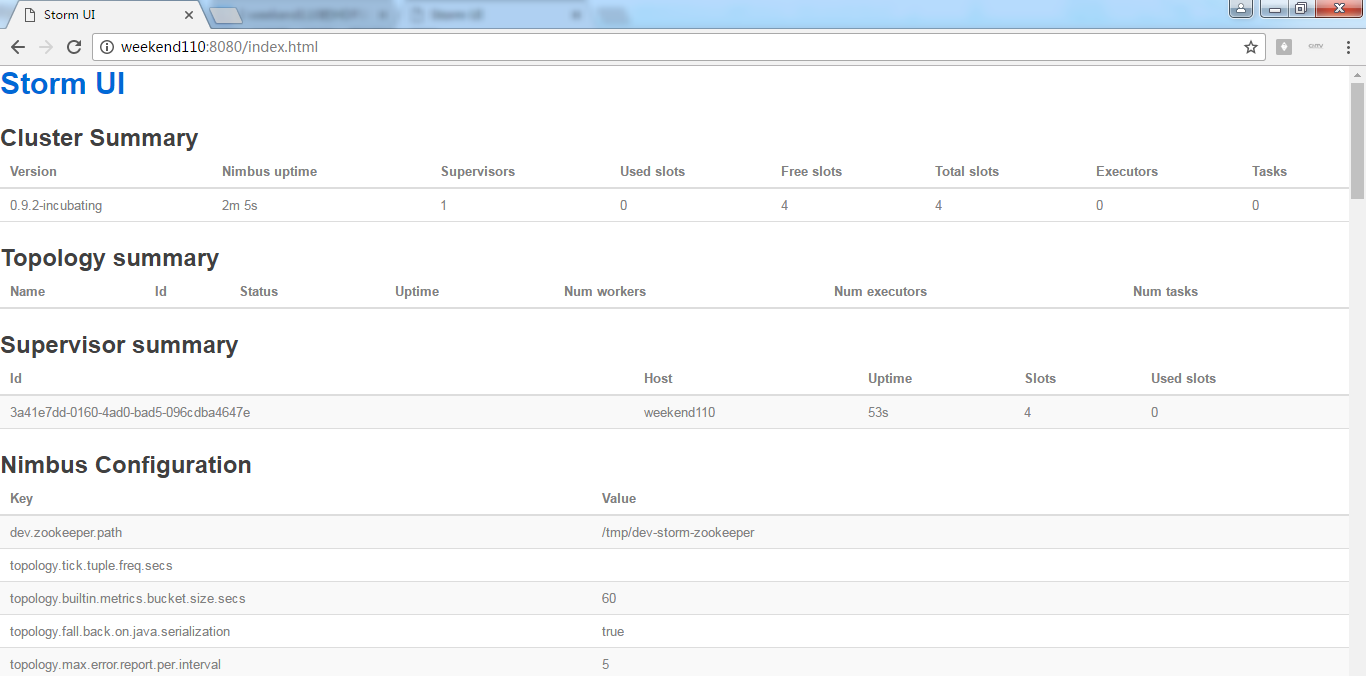Go back using the browser back arrow

pos(18,47)
